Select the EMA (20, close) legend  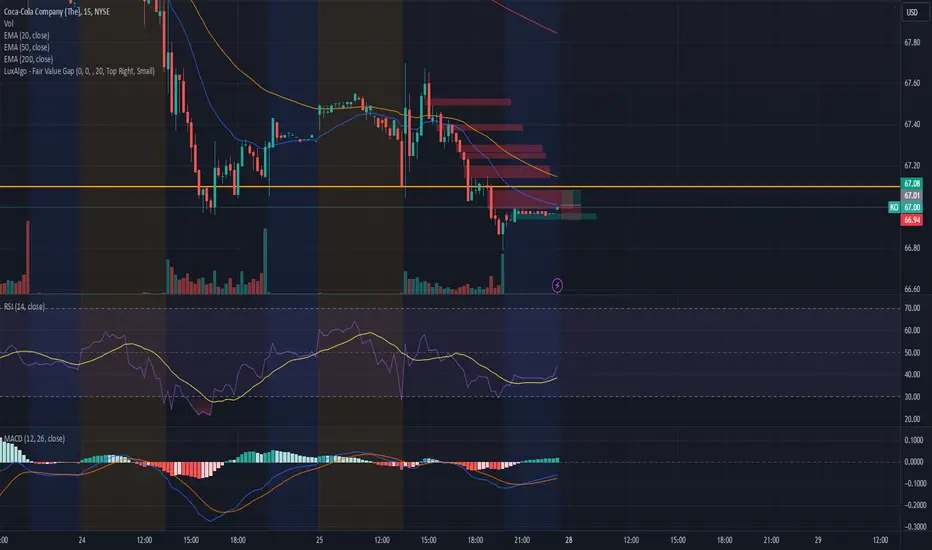(x=27, y=35)
